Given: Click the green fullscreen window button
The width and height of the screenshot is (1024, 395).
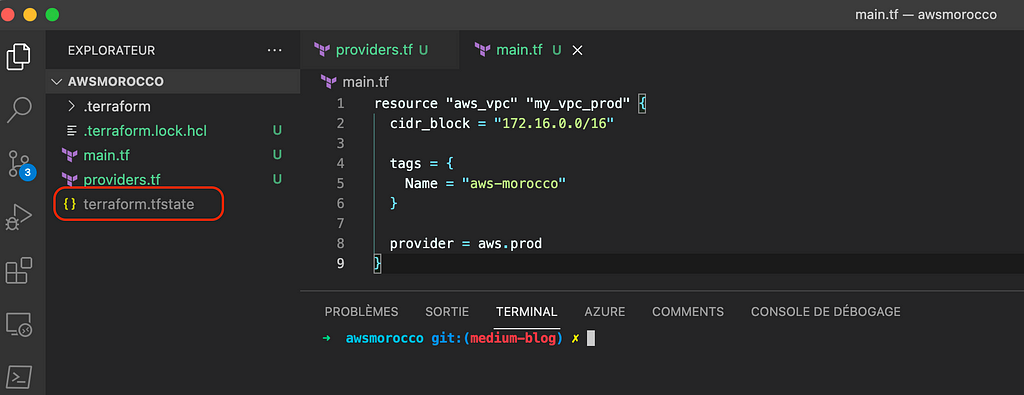Looking at the screenshot, I should coord(52,14).
